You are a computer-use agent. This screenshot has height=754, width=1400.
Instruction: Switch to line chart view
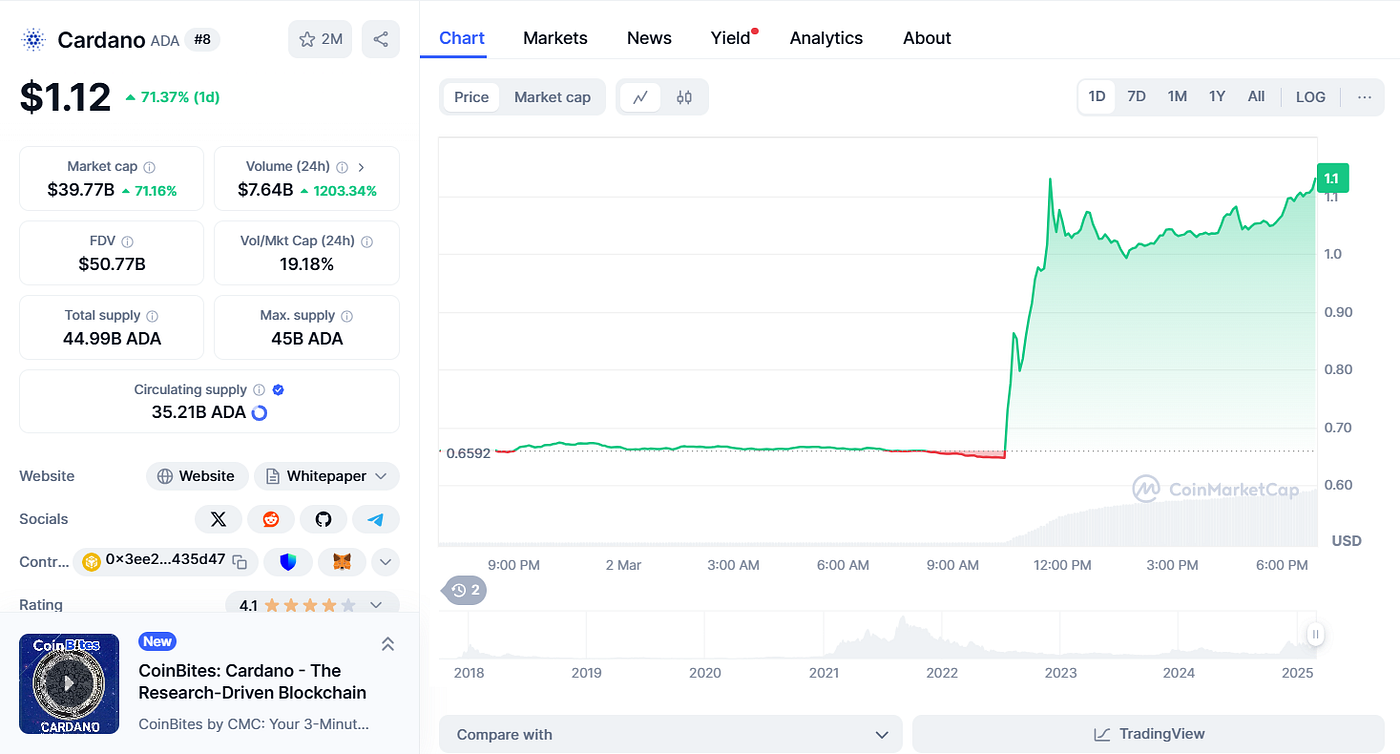click(641, 97)
